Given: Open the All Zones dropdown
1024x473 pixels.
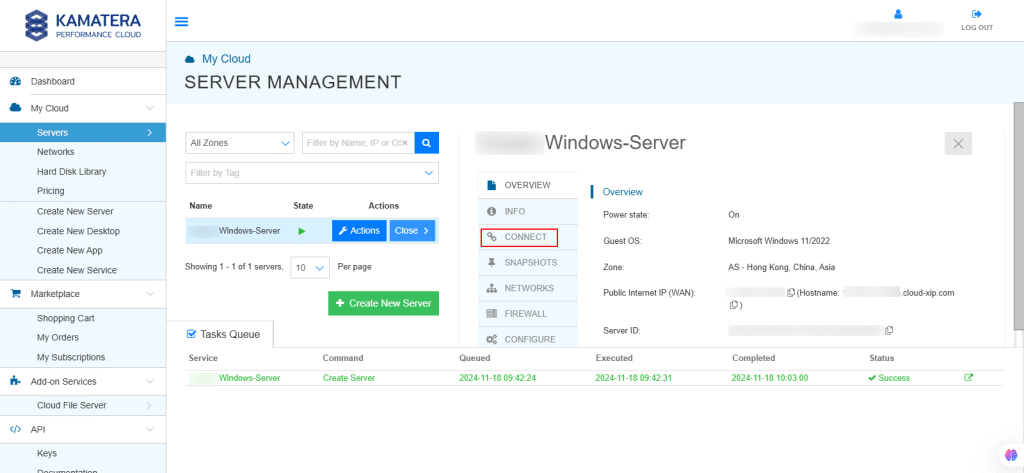Looking at the screenshot, I should click(240, 143).
